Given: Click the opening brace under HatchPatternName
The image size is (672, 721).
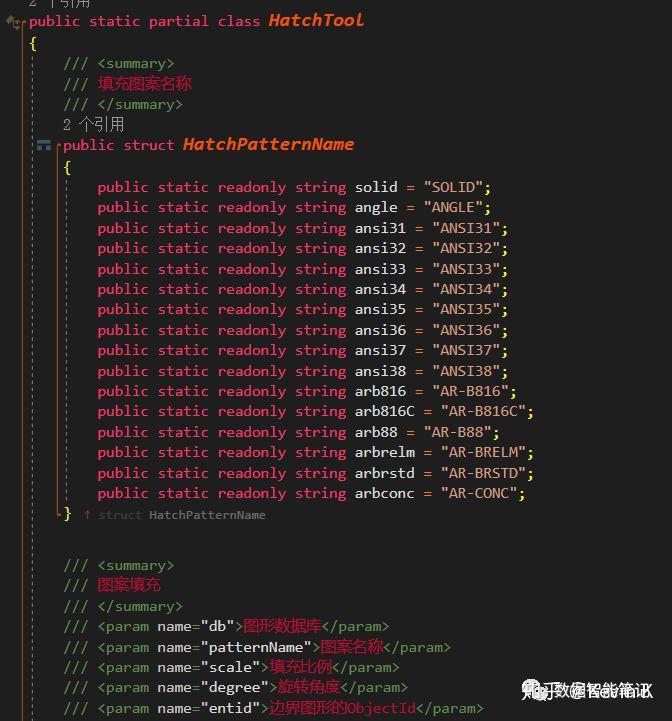Looking at the screenshot, I should pyautogui.click(x=67, y=167).
